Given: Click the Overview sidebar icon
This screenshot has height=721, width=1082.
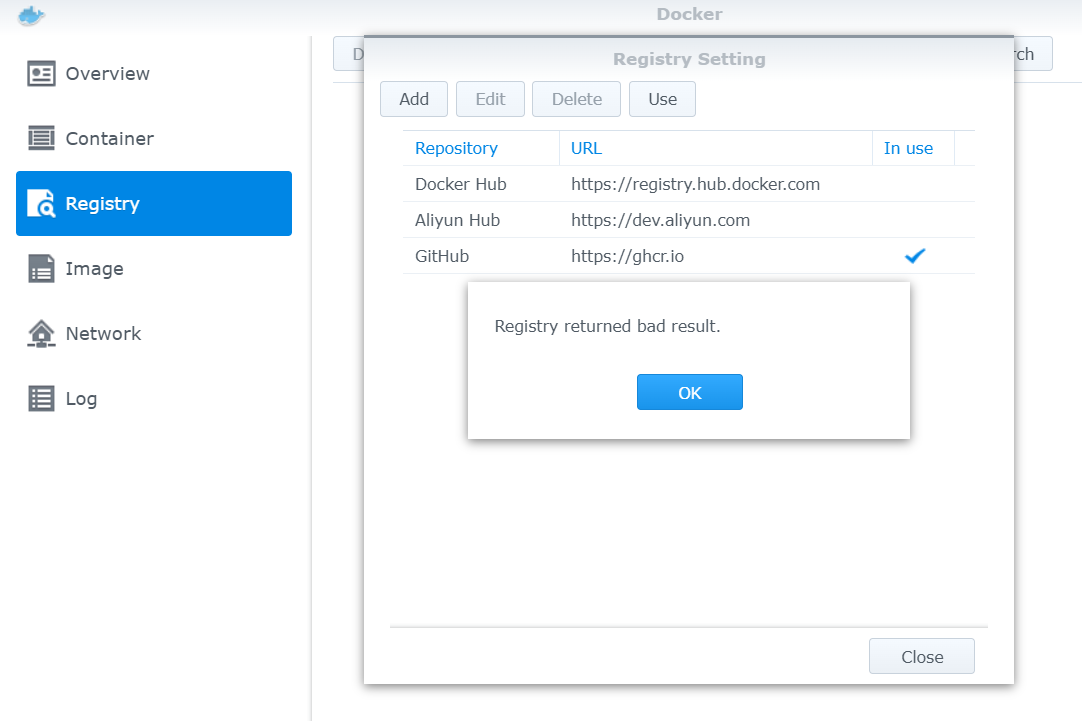Looking at the screenshot, I should 41,74.
